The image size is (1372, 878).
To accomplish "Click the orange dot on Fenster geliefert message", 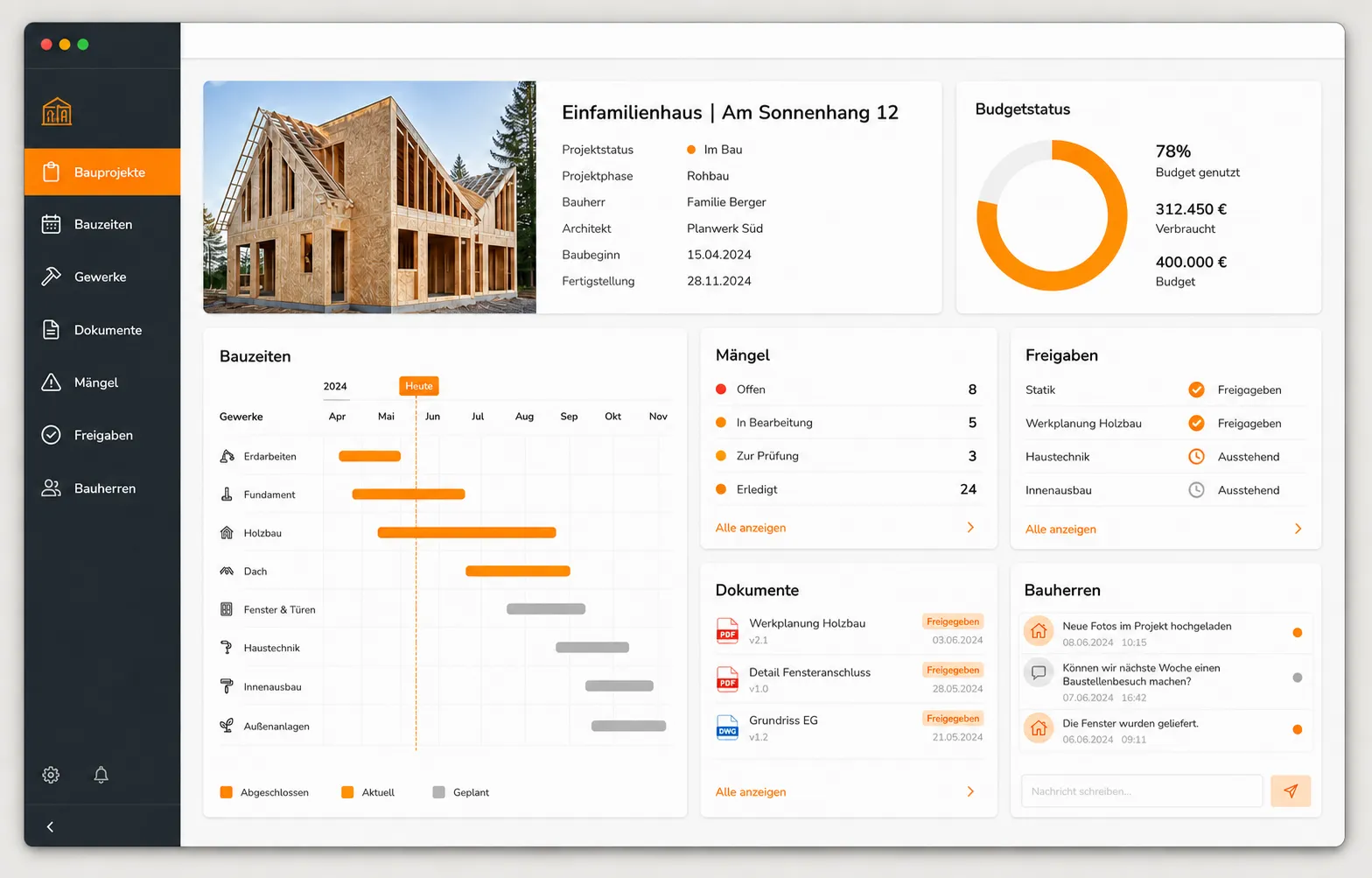I will click(1297, 729).
